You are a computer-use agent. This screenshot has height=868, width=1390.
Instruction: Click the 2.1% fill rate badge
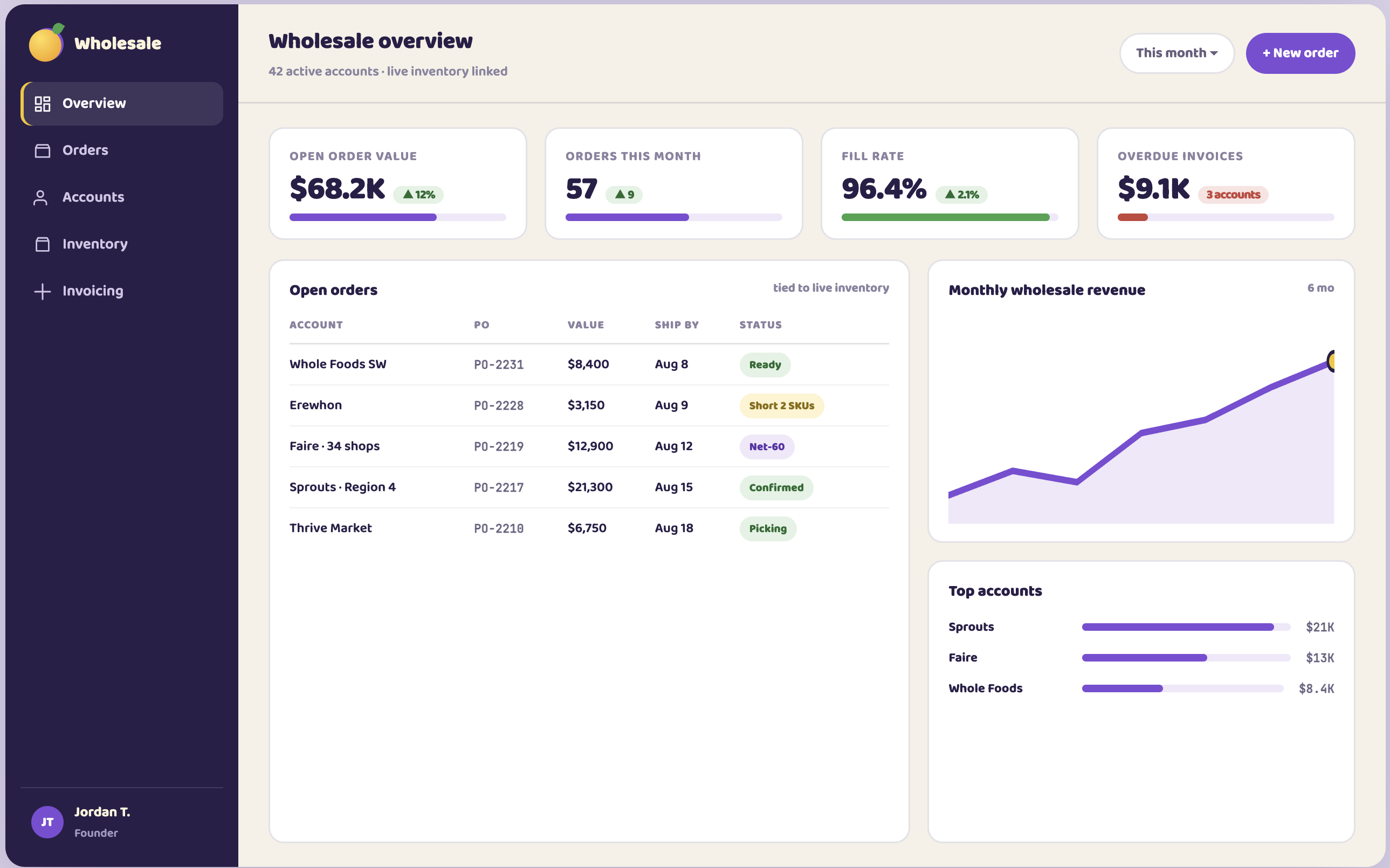coord(961,195)
